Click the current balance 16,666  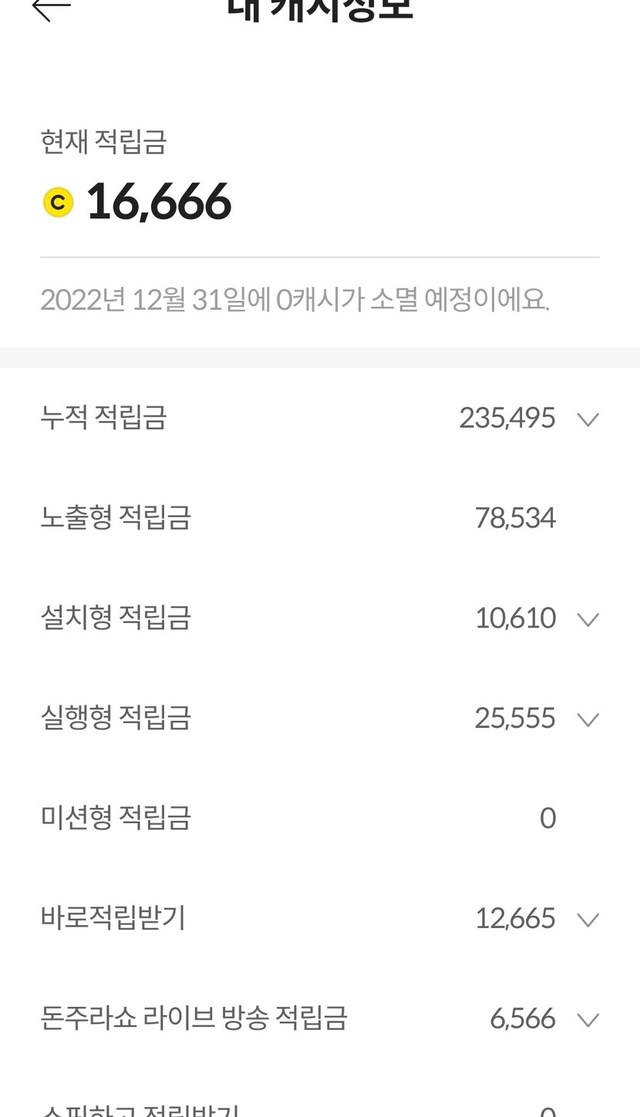159,202
